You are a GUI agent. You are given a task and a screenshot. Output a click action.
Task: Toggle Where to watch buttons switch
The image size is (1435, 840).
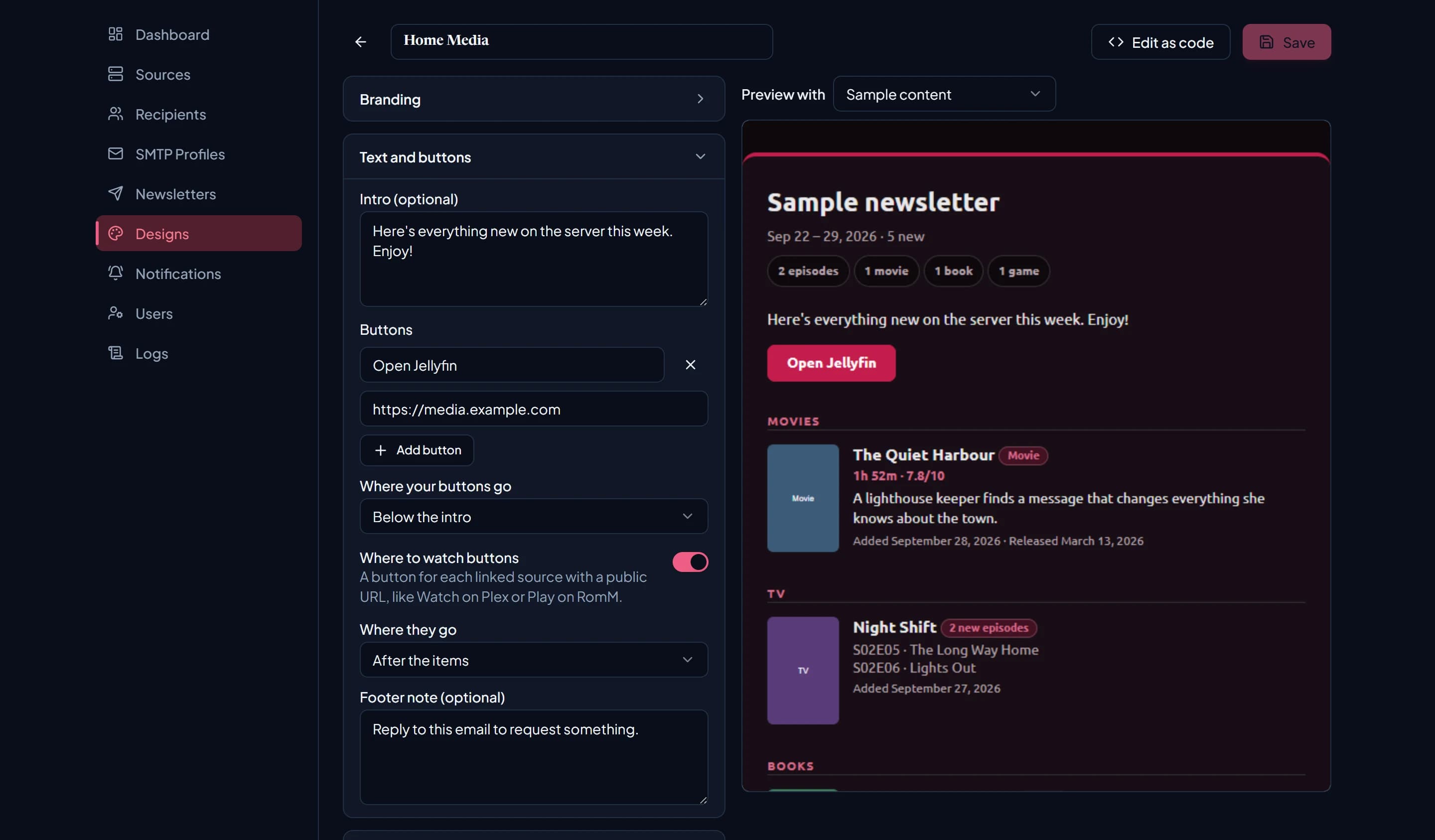(x=690, y=562)
